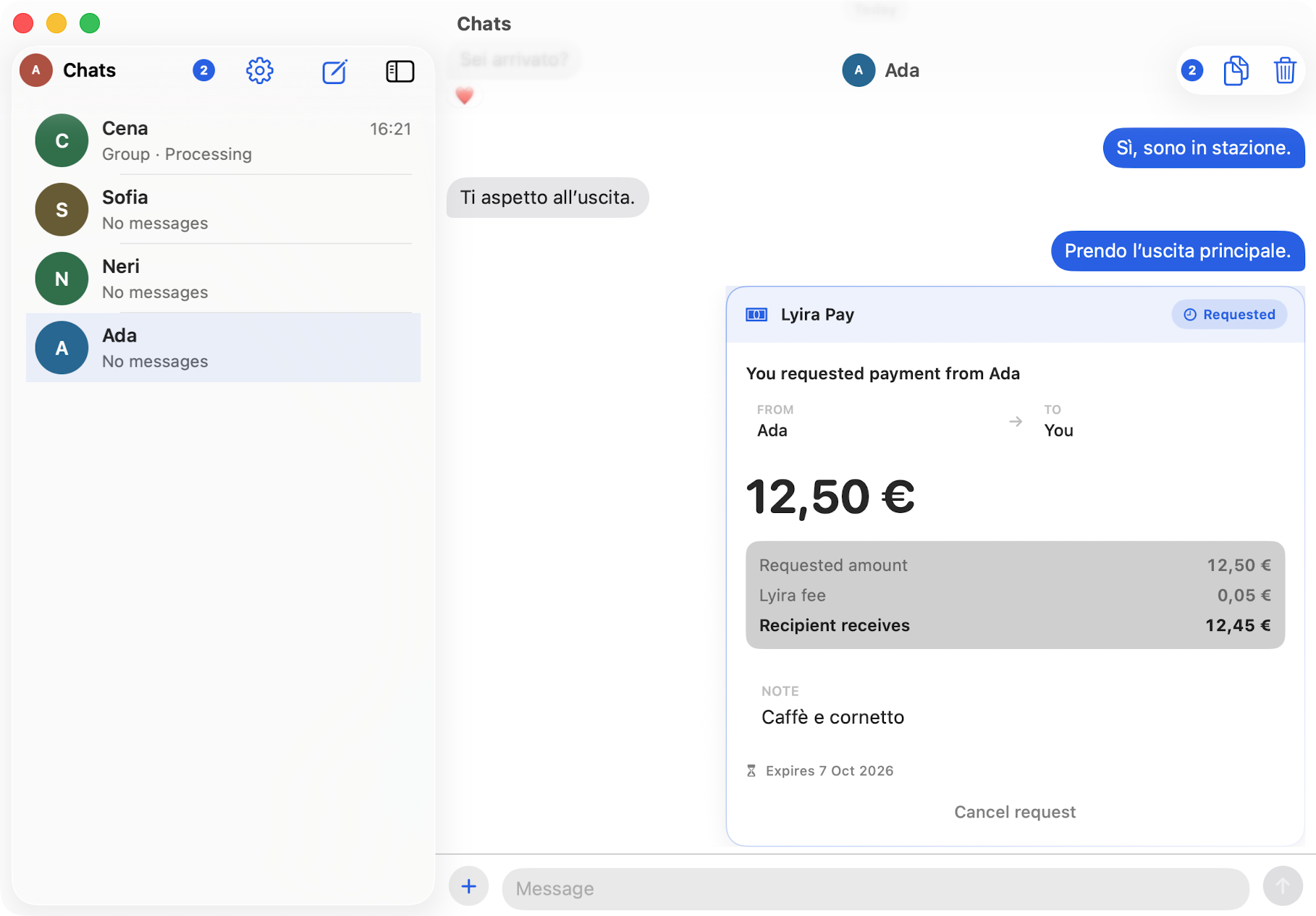Click the large 12,50 € amount
The width and height of the screenshot is (1316, 916).
coord(830,497)
